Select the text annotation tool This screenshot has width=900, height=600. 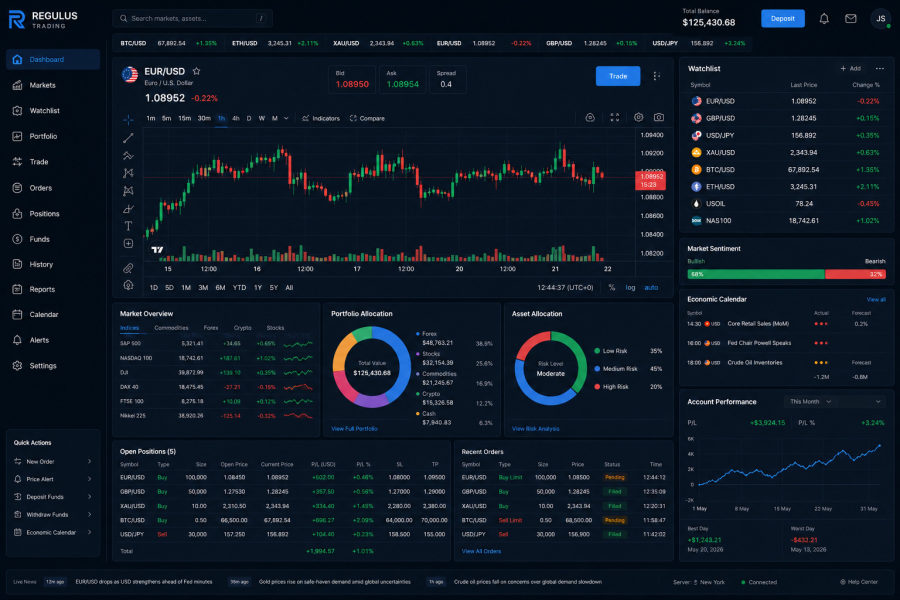(128, 226)
